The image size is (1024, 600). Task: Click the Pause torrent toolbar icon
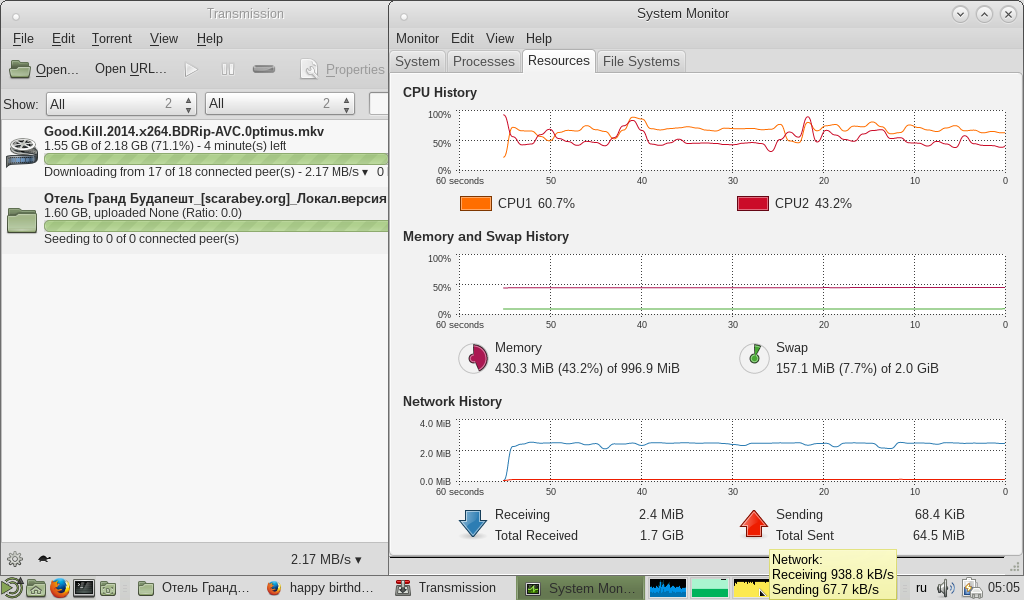(228, 69)
